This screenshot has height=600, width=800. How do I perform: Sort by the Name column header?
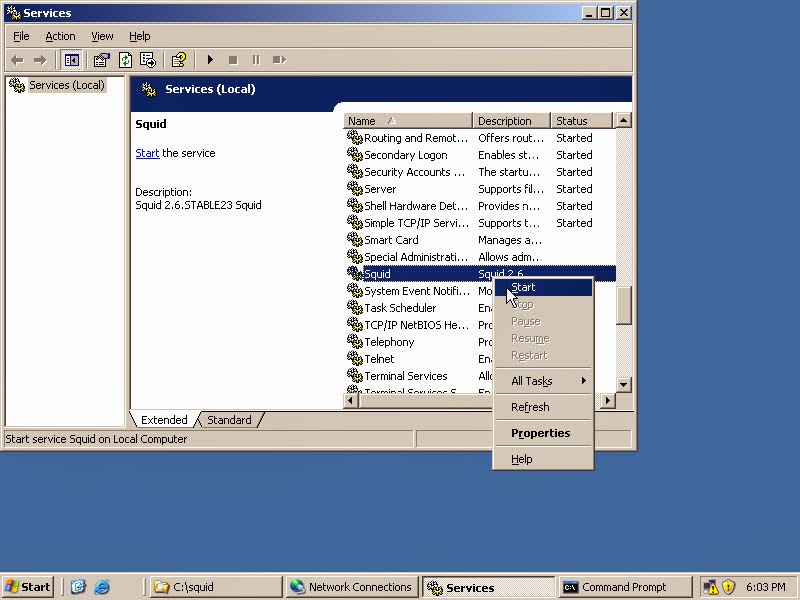408,121
